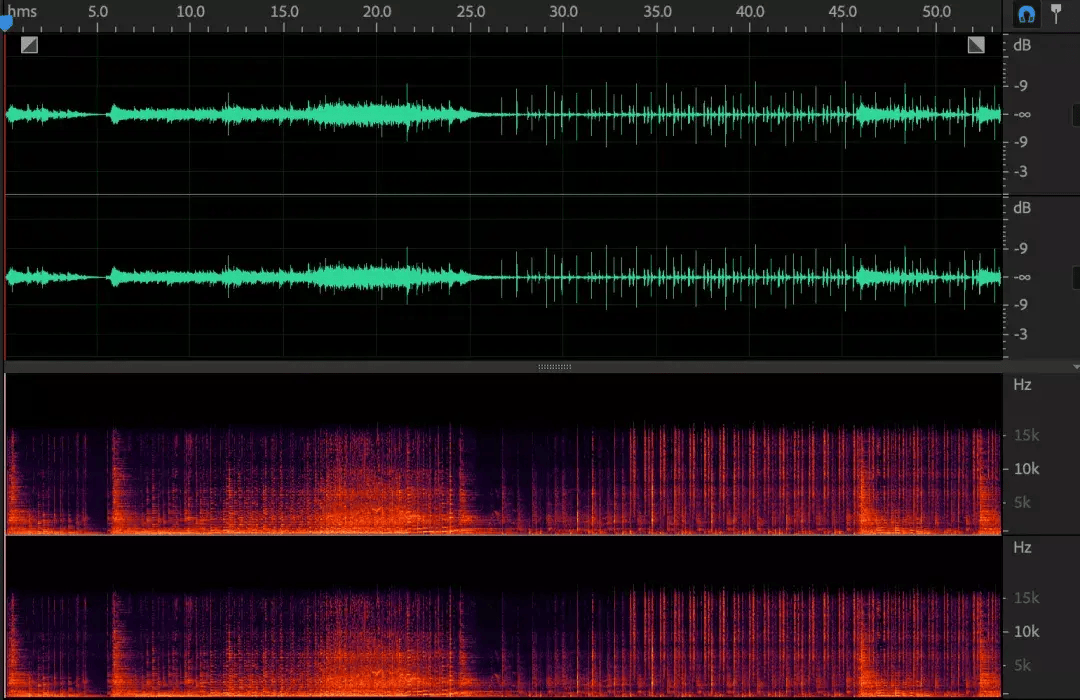Click the marker pin icon beside the magnet

pyautogui.click(x=1056, y=14)
